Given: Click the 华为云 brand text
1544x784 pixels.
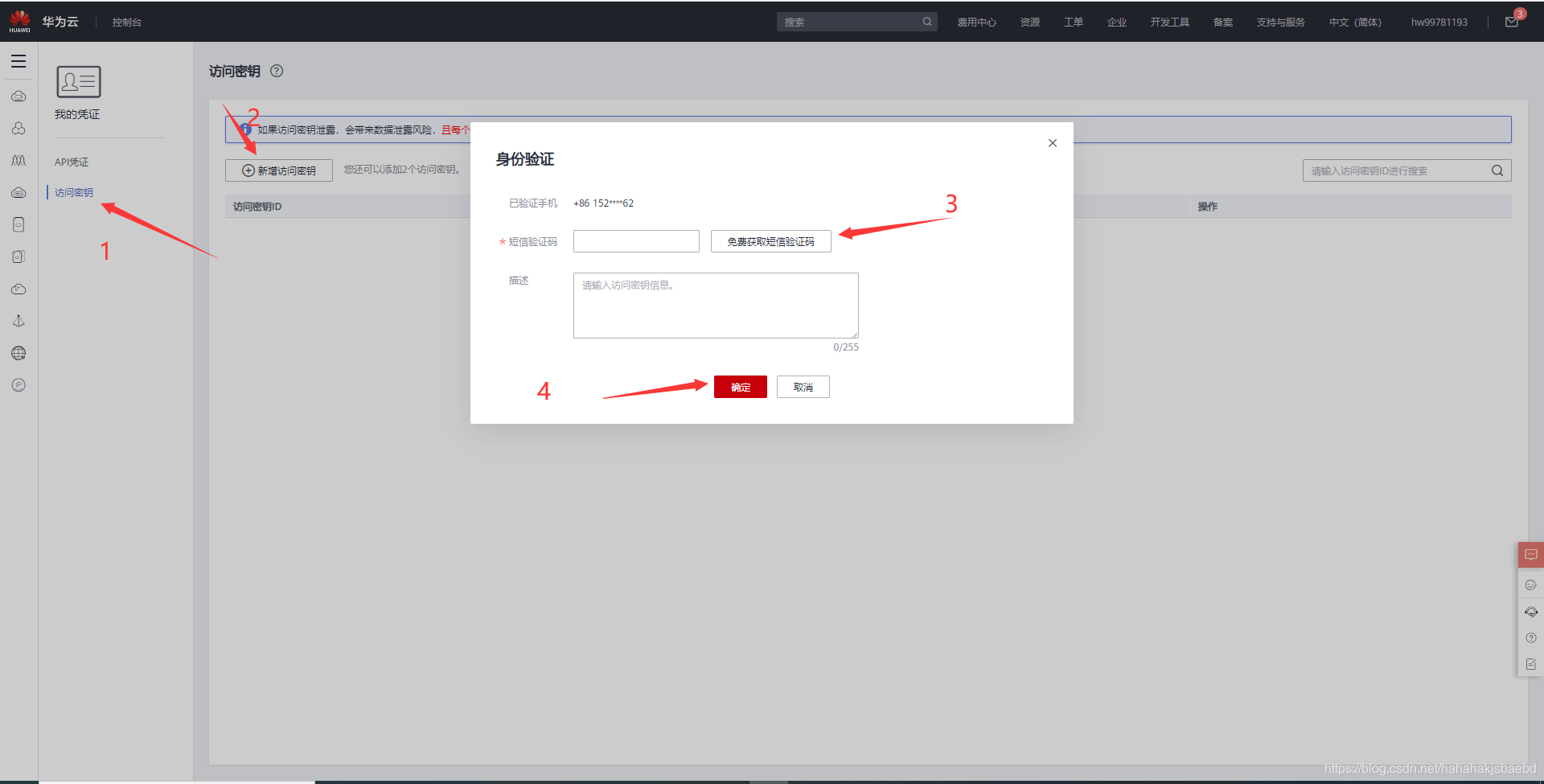Looking at the screenshot, I should pyautogui.click(x=60, y=22).
